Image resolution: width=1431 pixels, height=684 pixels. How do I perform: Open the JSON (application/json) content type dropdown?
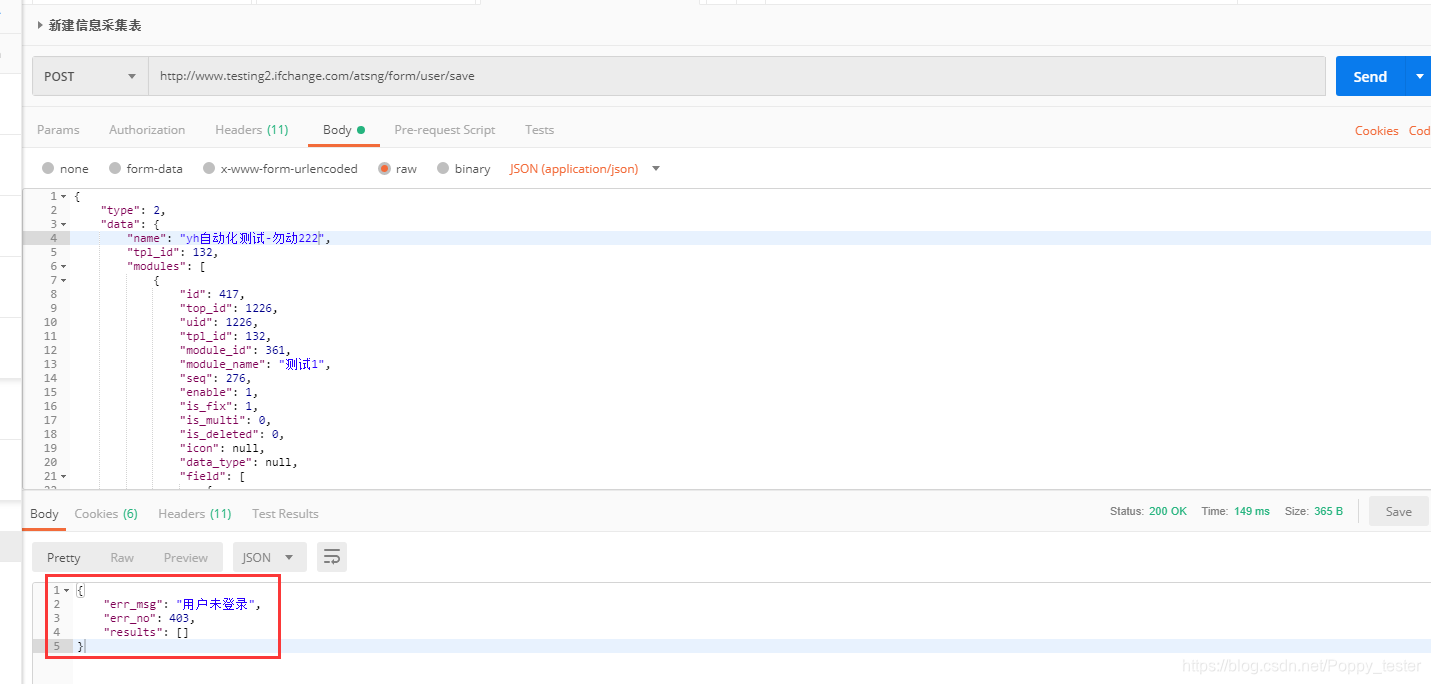585,169
